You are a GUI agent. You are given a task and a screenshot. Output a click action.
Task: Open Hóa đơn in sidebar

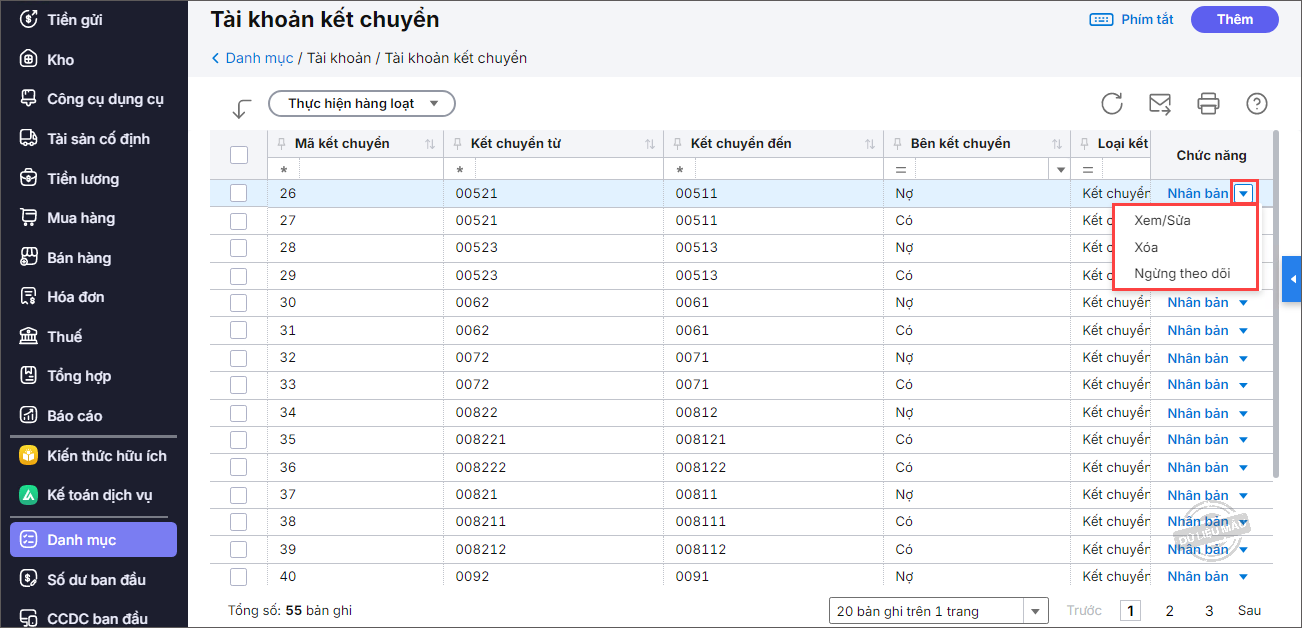tap(75, 297)
